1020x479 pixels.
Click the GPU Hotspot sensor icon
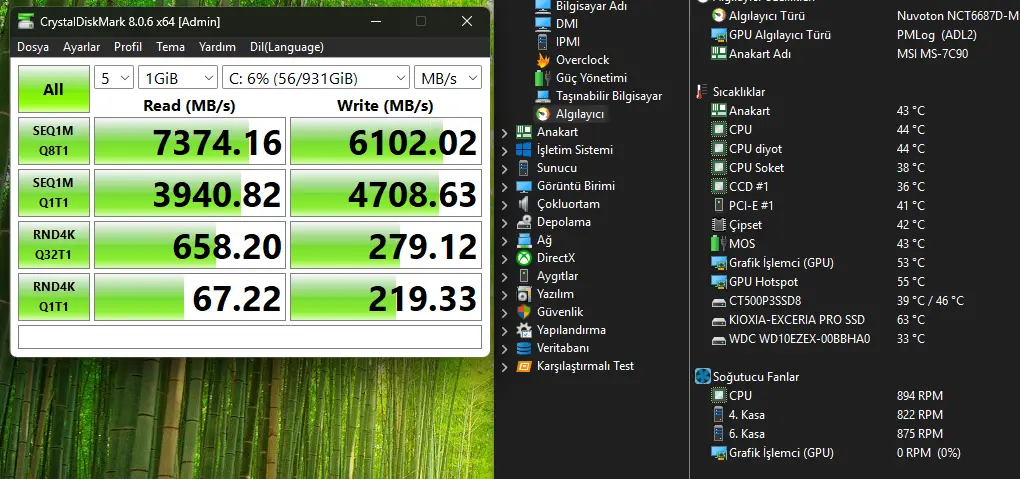pos(718,282)
